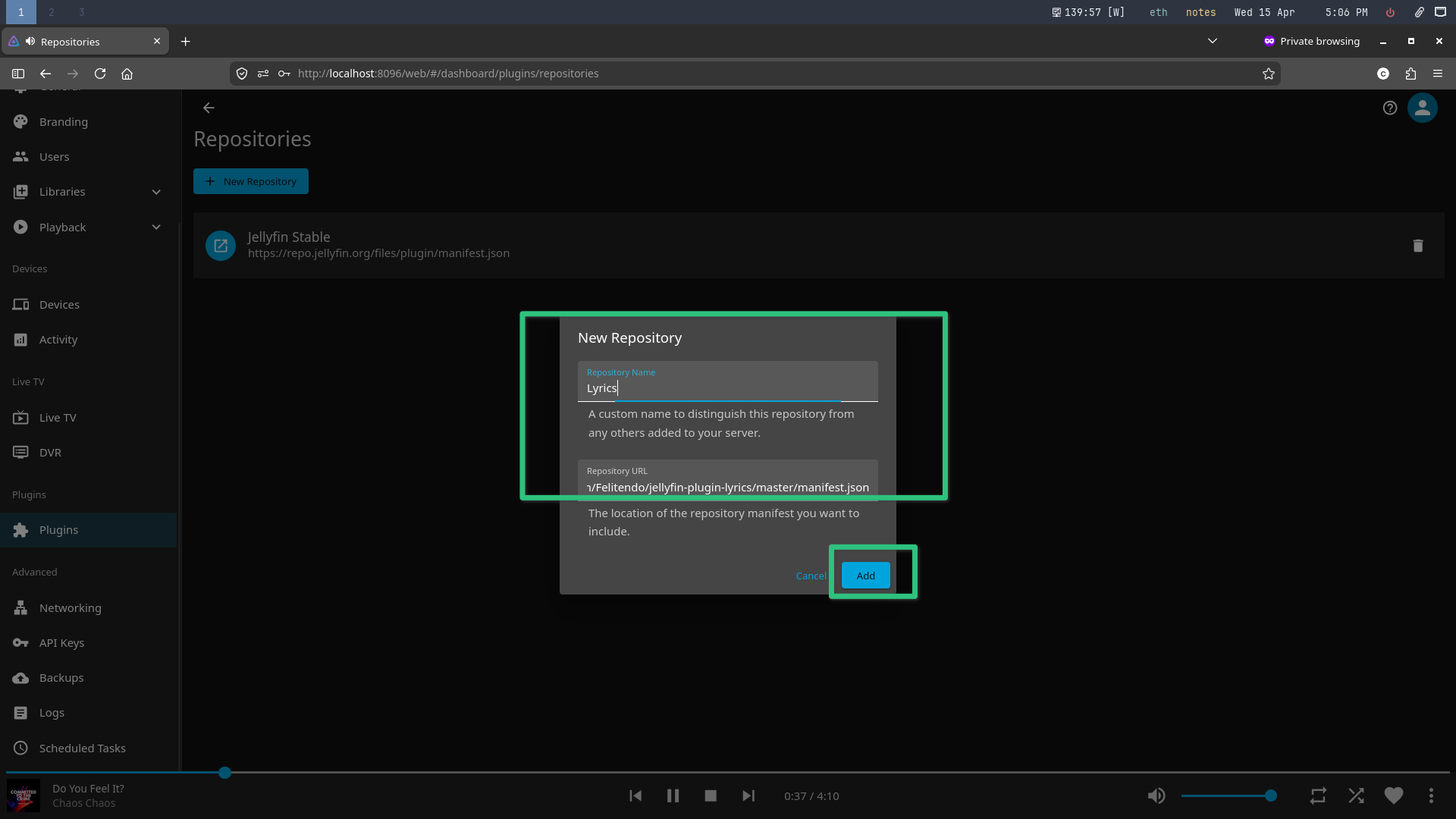Open Devices page in sidebar
Screen dimensions: 1456x819
[x=89, y=305]
